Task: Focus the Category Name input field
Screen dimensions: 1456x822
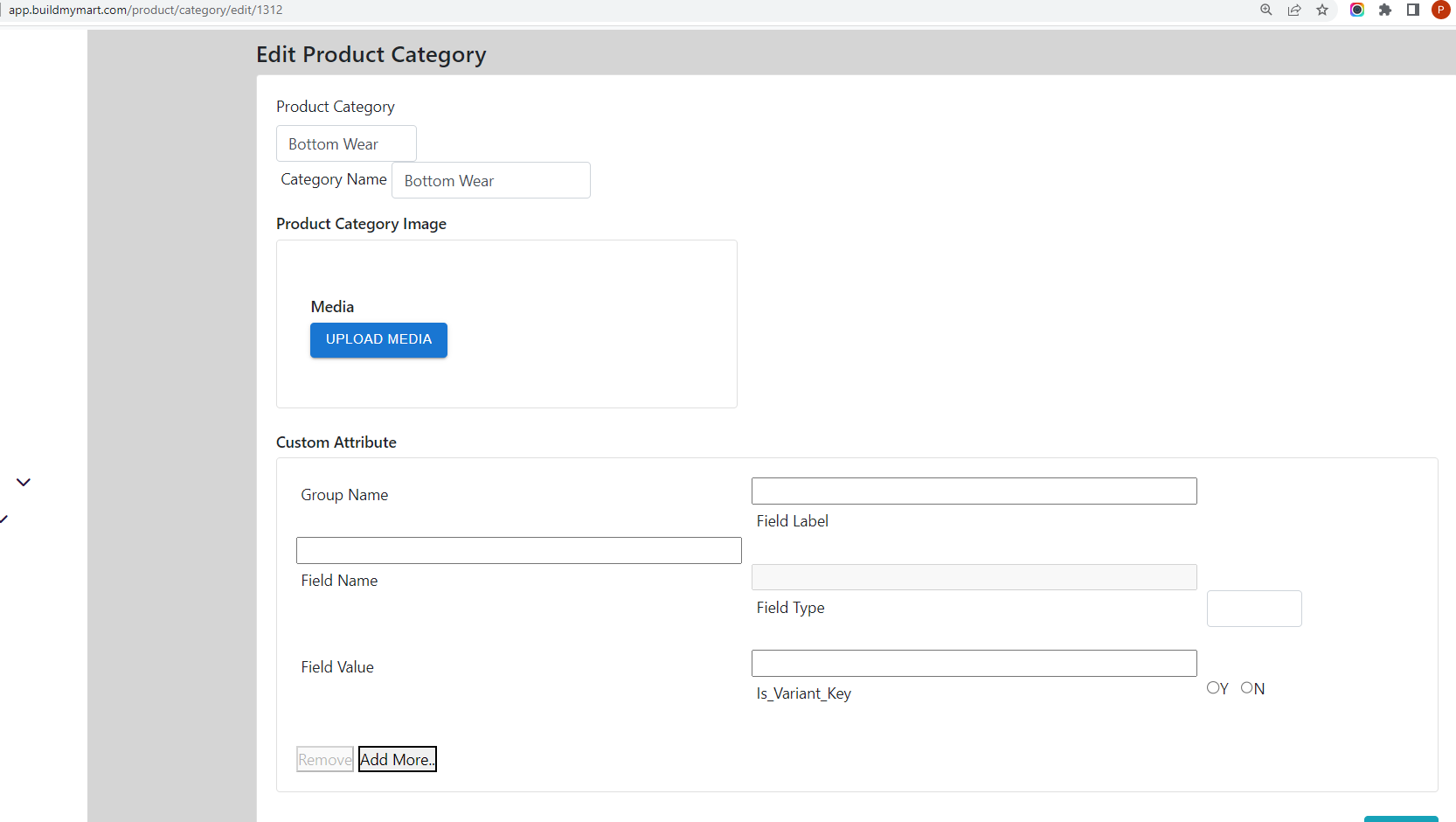Action: 491,180
